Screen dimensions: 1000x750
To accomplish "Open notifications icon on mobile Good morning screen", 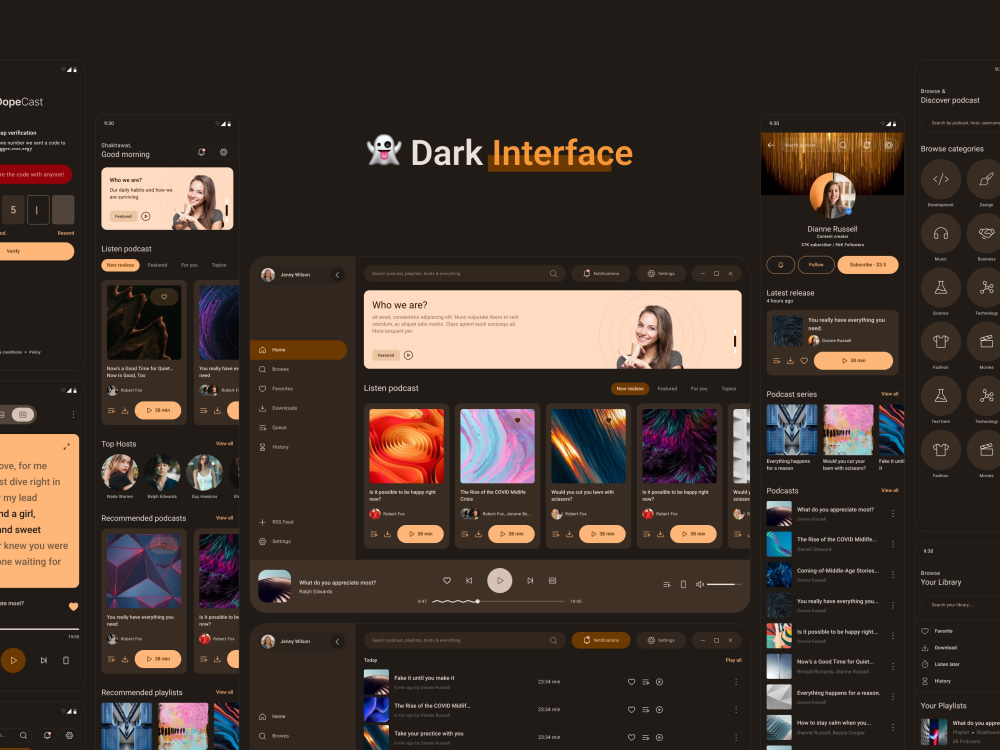I will (202, 152).
